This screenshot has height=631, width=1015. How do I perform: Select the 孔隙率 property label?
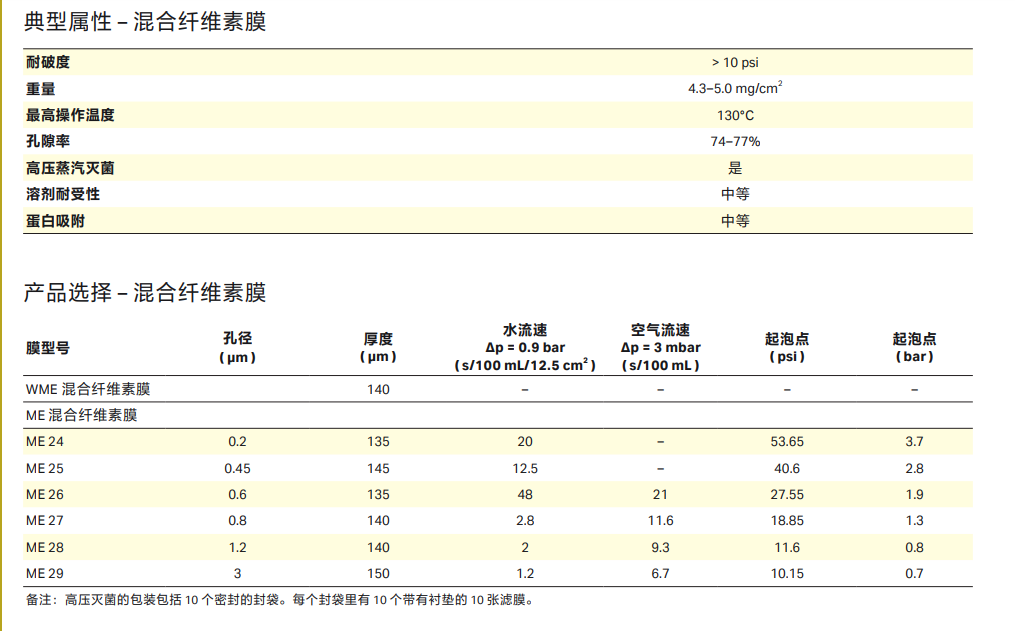pos(48,141)
